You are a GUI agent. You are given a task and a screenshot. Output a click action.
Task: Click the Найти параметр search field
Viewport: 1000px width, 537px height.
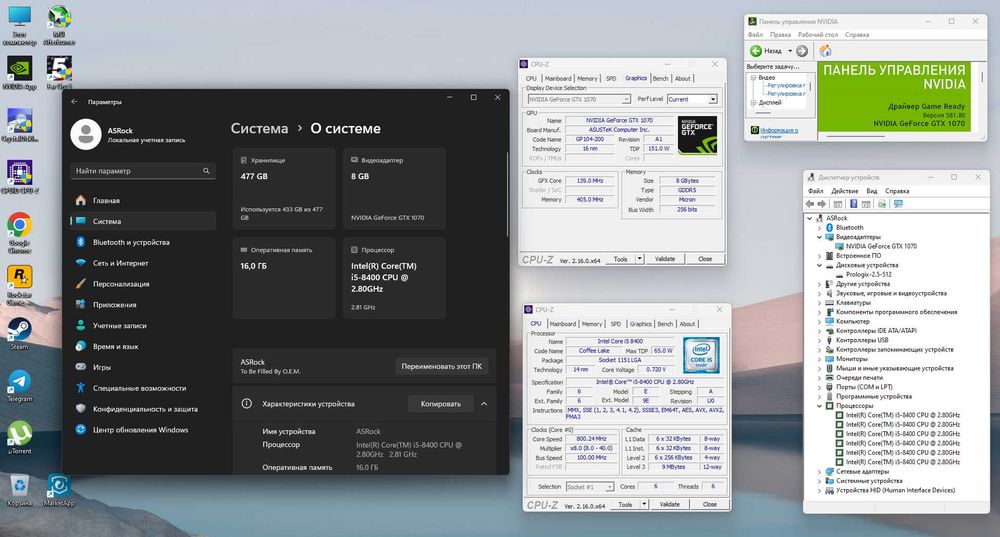tap(143, 171)
